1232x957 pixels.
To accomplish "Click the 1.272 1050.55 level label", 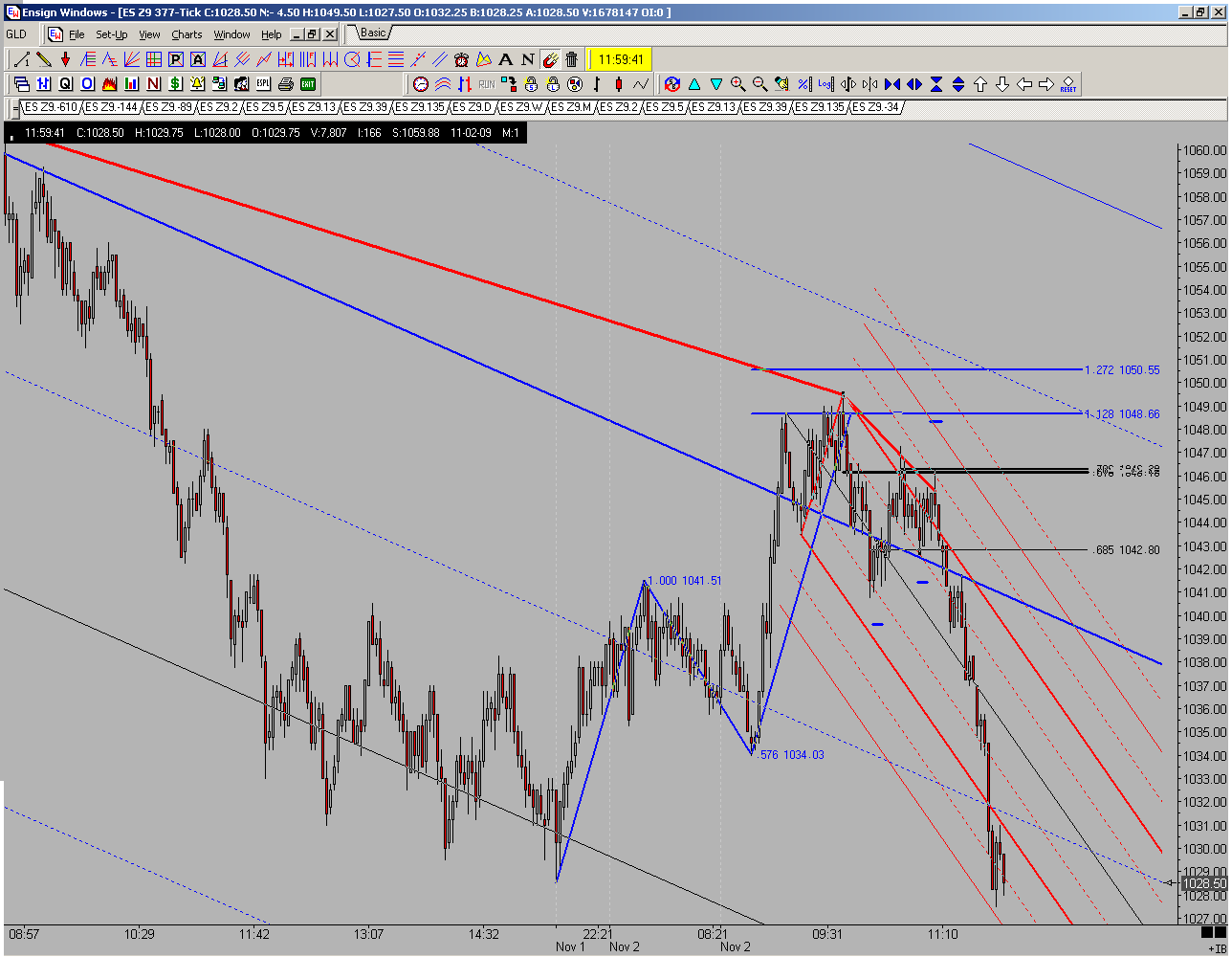I will [x=1122, y=369].
